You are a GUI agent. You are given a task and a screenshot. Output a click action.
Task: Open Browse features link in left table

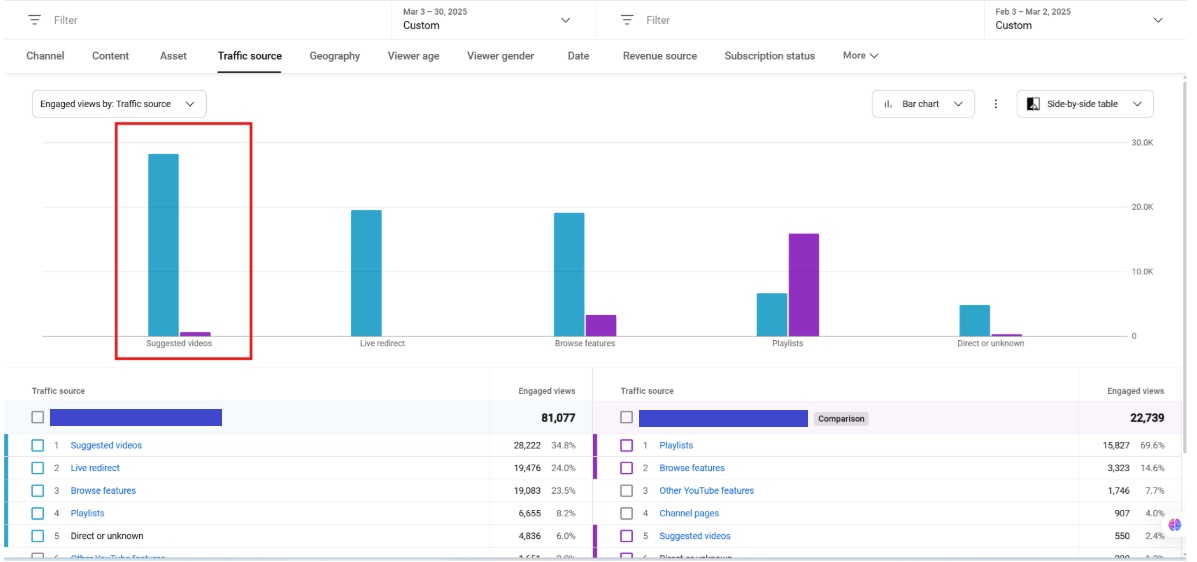click(103, 491)
